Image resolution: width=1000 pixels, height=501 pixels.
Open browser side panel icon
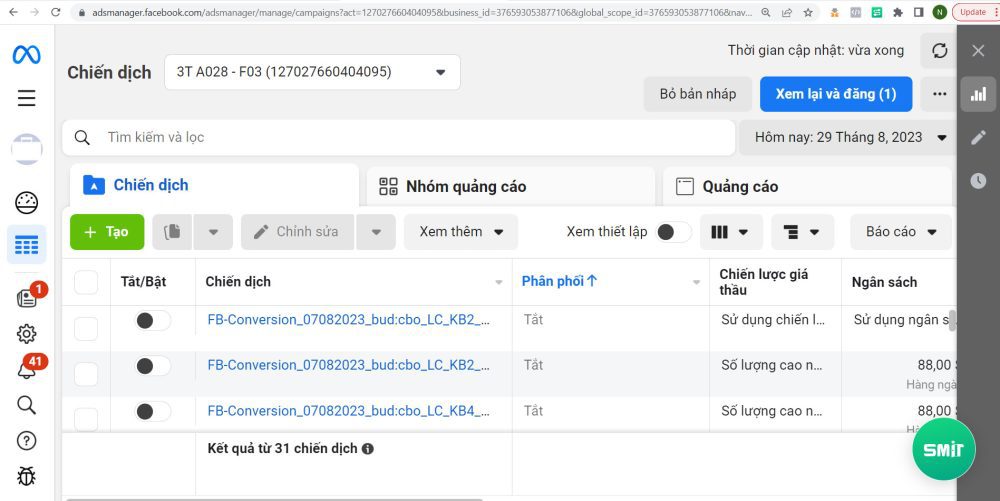[918, 12]
